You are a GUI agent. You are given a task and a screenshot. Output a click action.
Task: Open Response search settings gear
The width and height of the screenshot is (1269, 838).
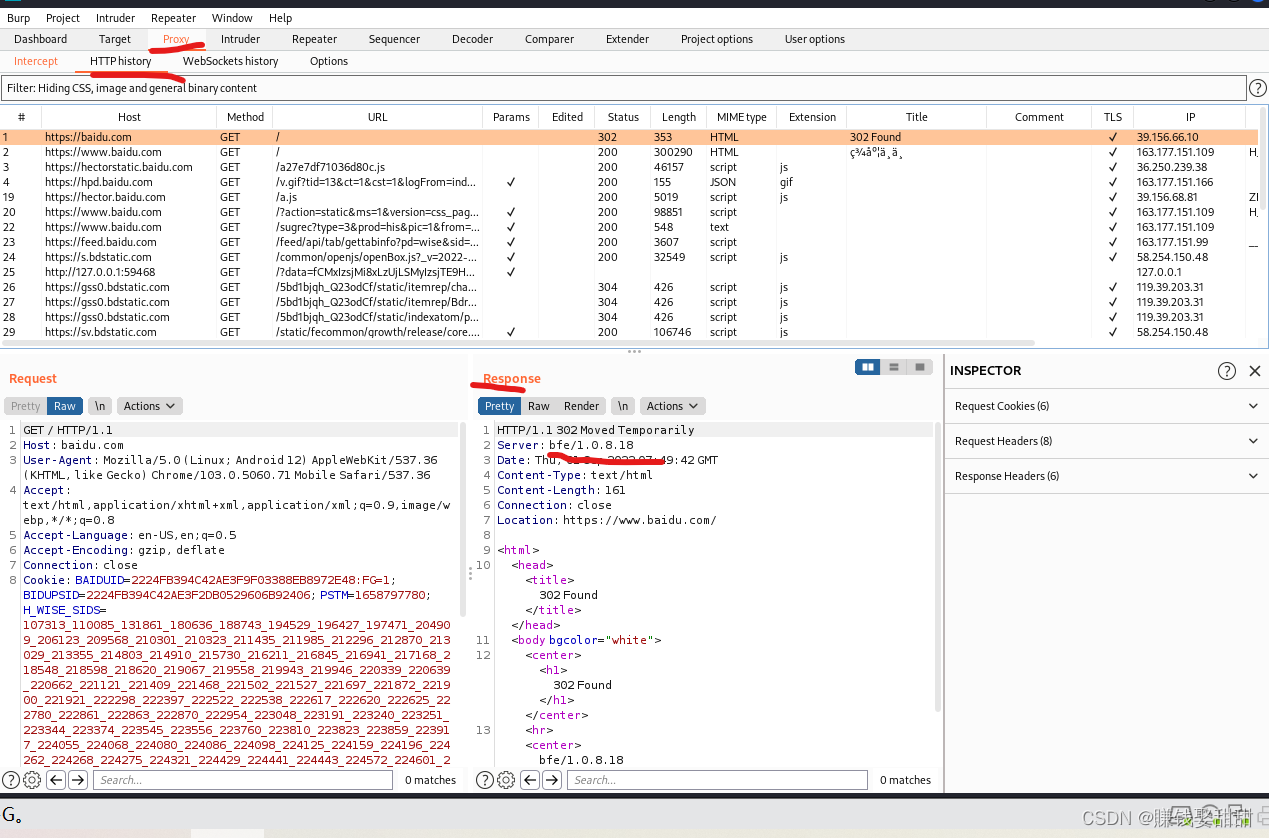tap(505, 780)
